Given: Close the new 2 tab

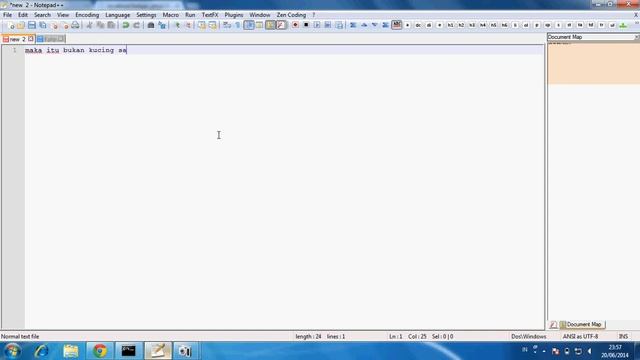Looking at the screenshot, I should 31,39.
